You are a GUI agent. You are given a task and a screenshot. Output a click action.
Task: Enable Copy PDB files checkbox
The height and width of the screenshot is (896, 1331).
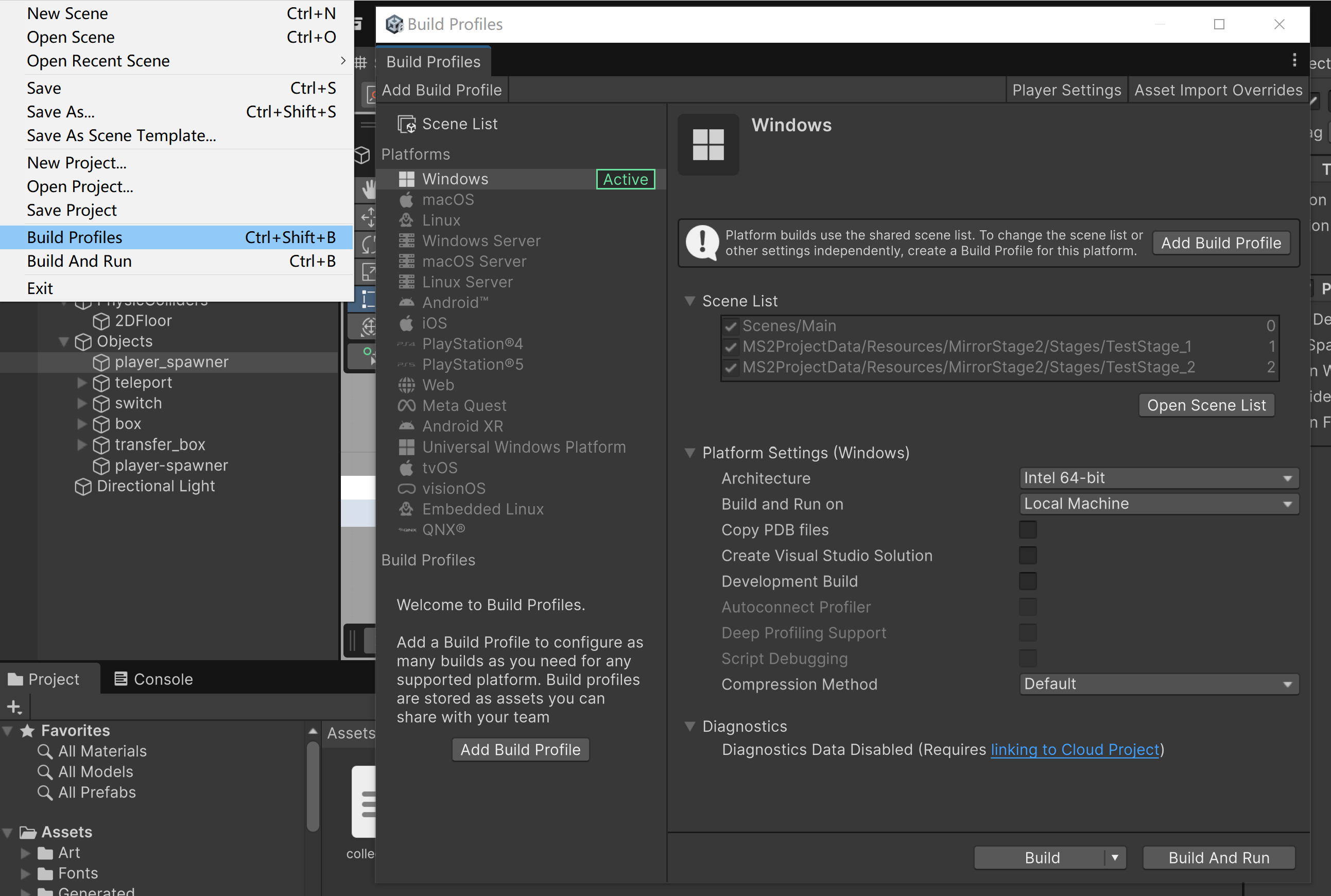coord(1028,530)
